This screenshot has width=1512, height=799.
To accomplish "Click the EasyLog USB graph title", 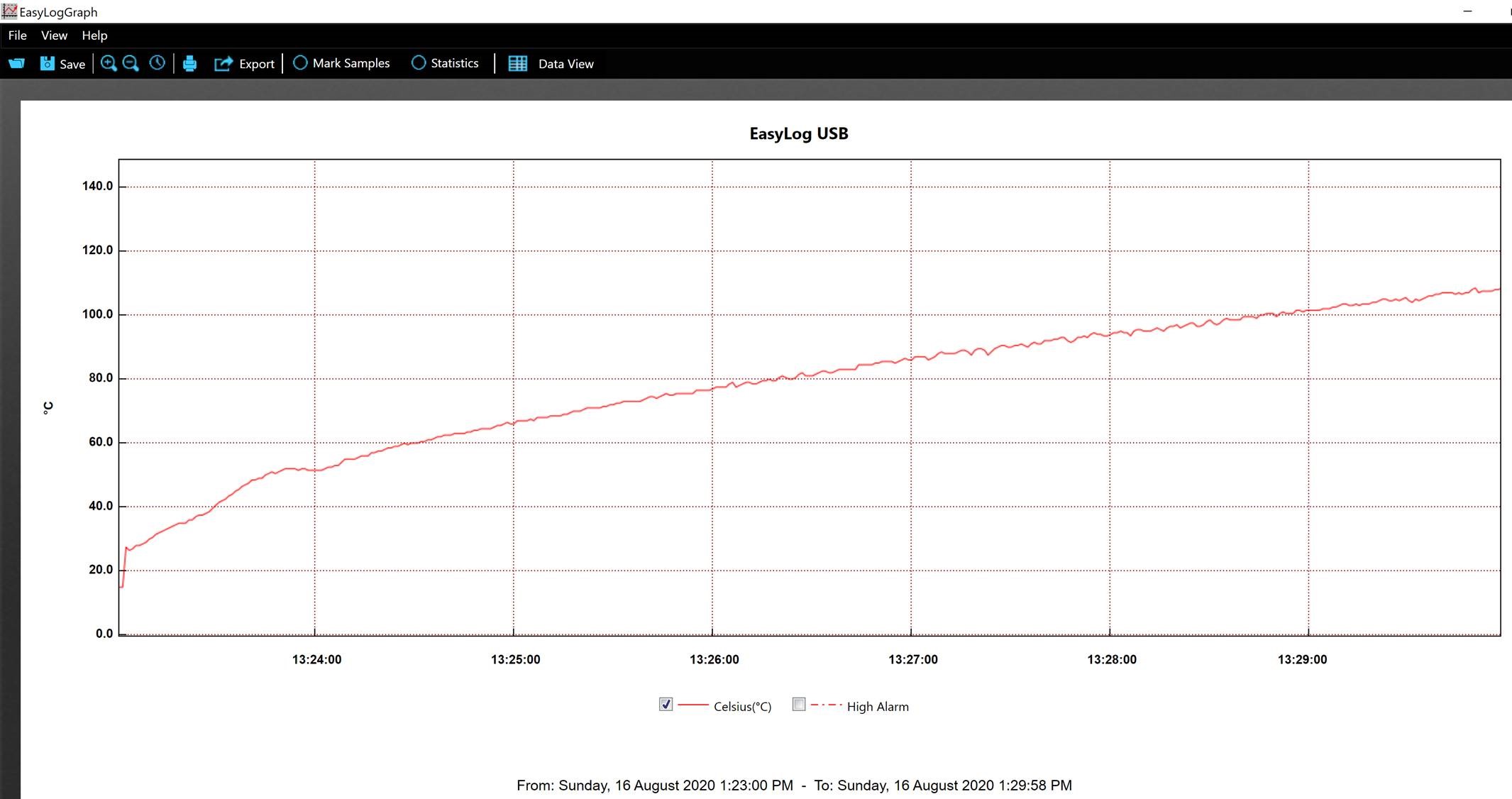I will (798, 133).
